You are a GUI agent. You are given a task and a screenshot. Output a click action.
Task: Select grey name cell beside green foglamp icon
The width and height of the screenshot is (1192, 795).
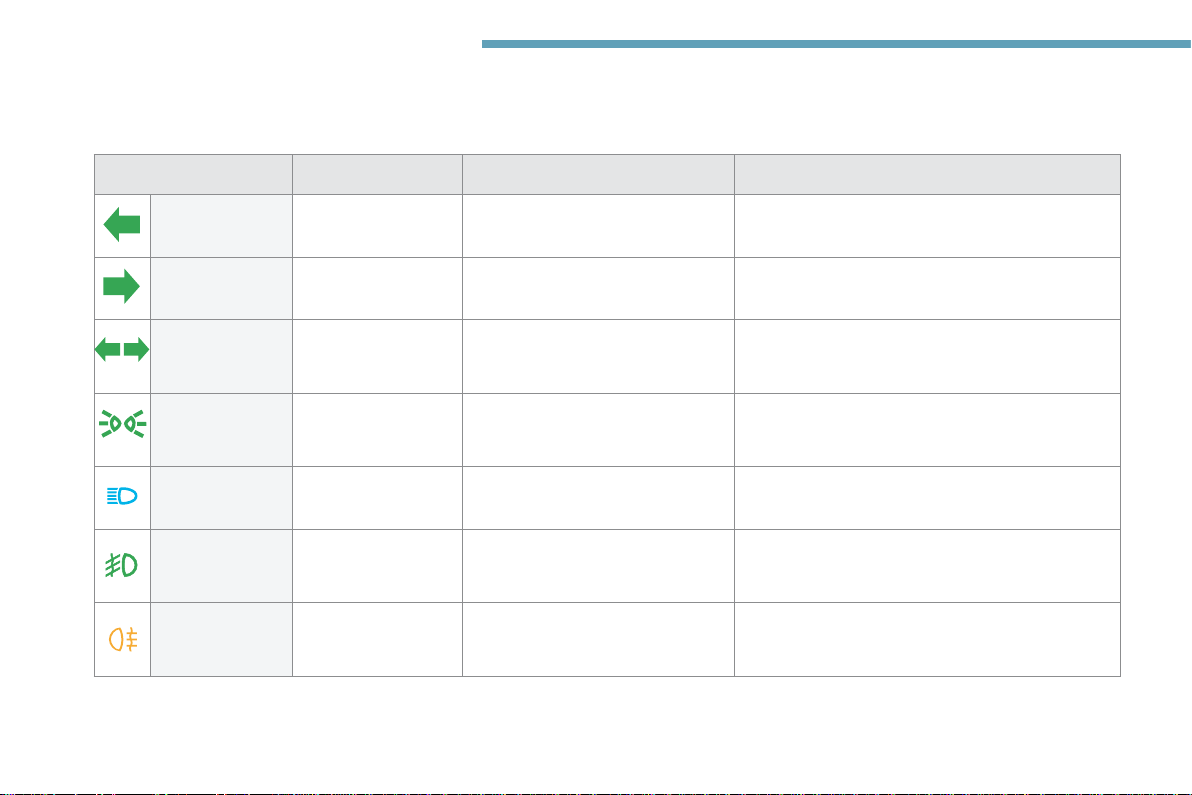pyautogui.click(x=221, y=566)
